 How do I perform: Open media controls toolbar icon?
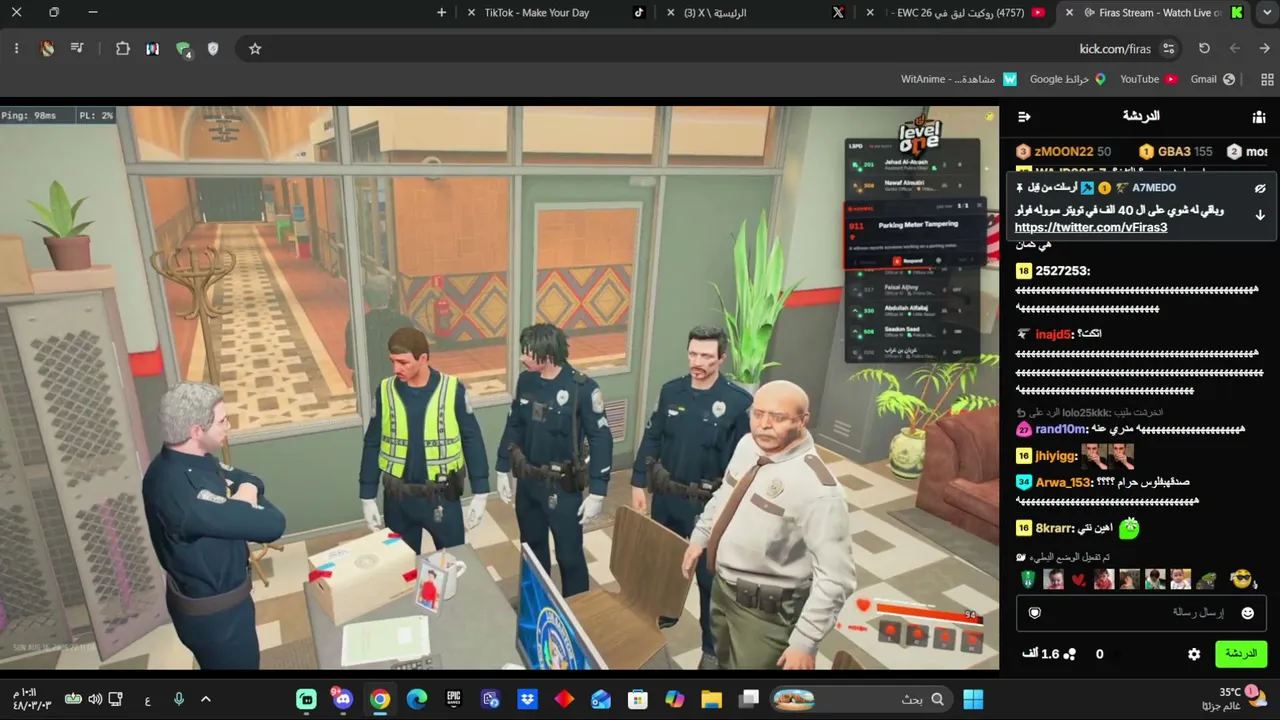coord(77,49)
